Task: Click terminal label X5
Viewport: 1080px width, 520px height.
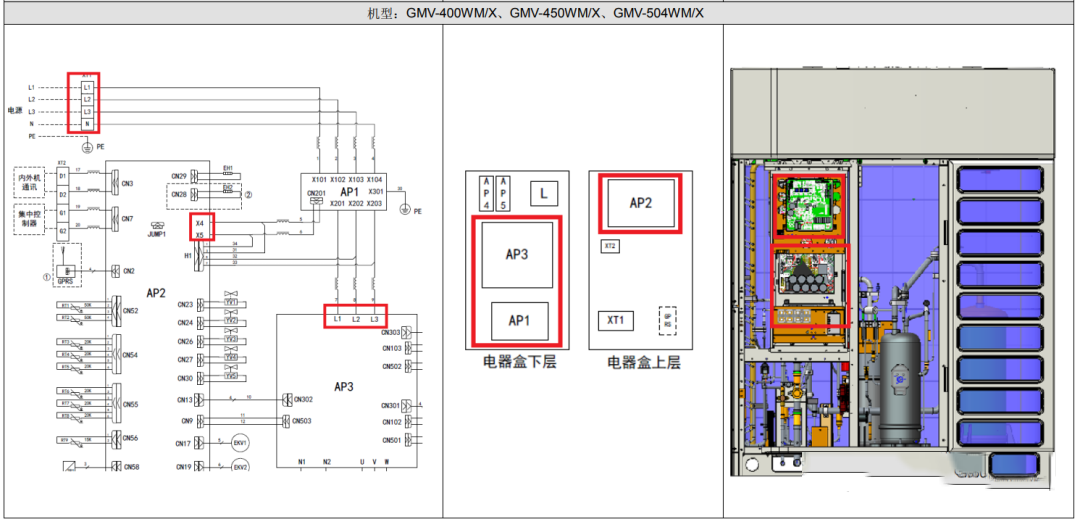Action: click(x=200, y=235)
